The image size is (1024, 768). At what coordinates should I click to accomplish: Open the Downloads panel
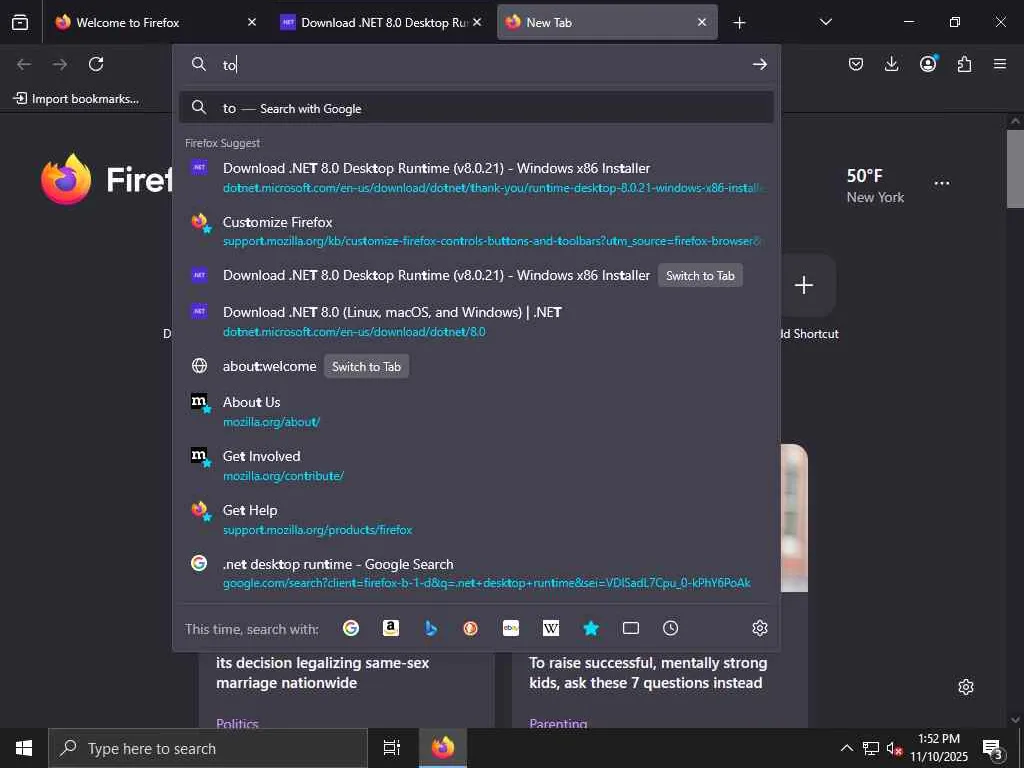point(891,64)
